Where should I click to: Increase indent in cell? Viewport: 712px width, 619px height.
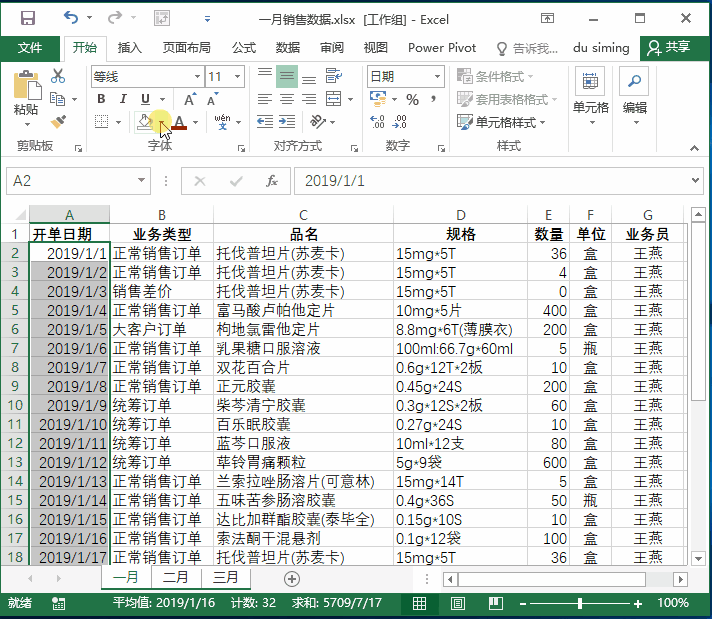click(x=287, y=122)
